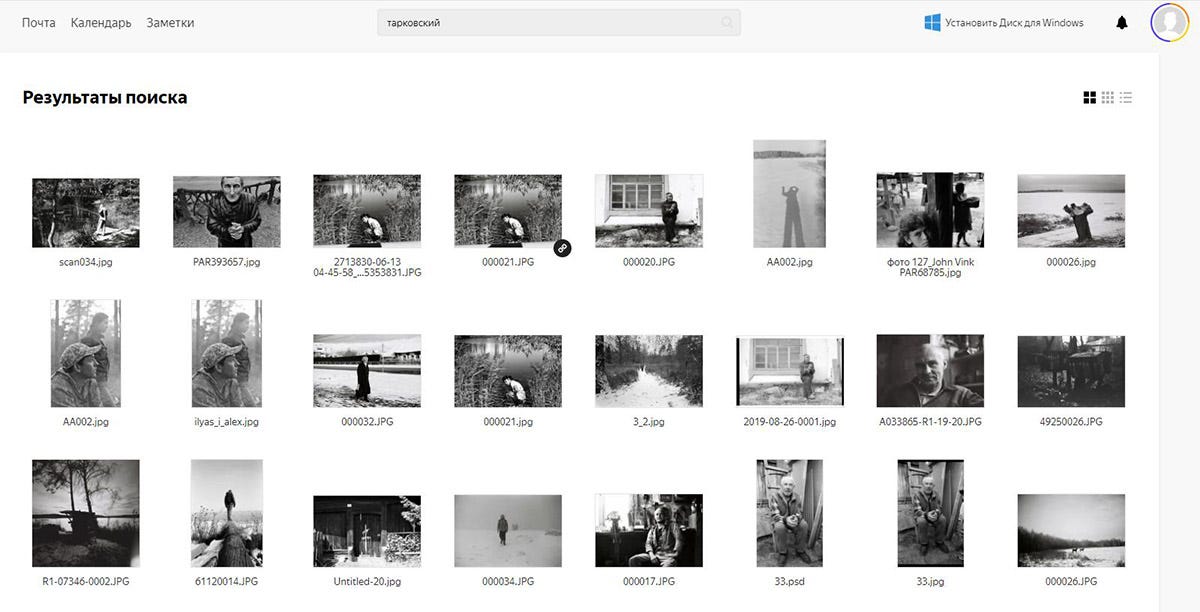Click the 33.jpg file name

930,581
